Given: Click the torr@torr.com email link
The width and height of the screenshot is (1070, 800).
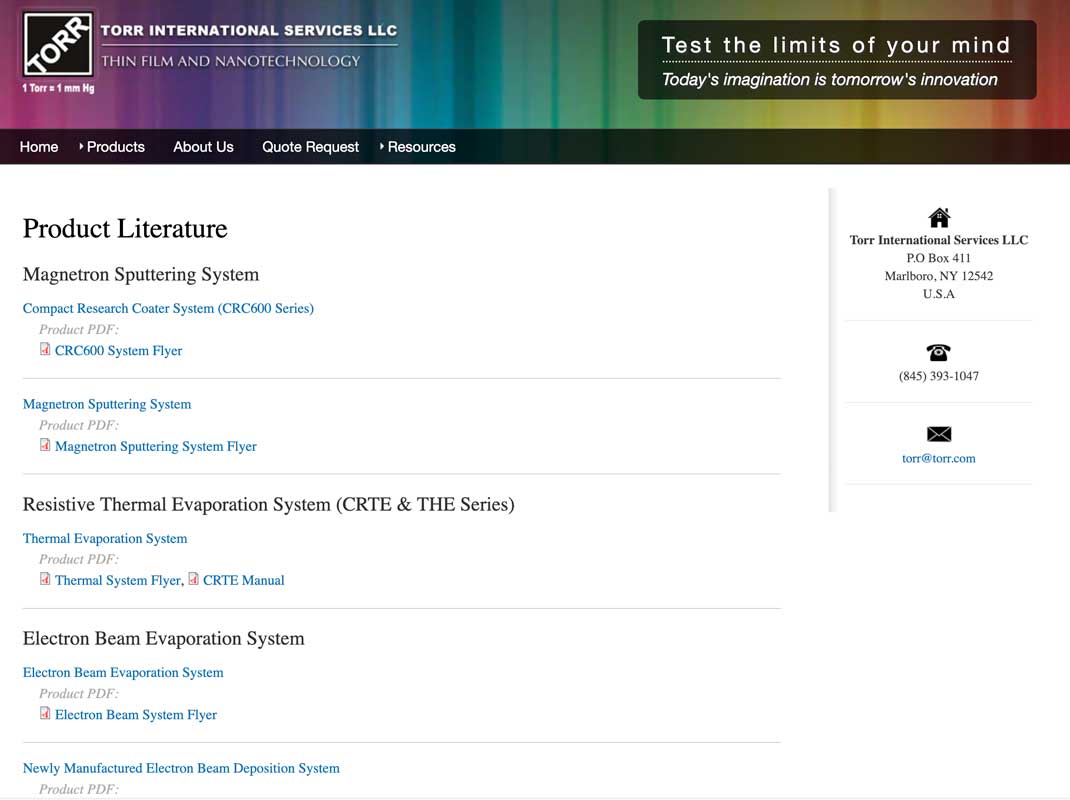Looking at the screenshot, I should [938, 458].
